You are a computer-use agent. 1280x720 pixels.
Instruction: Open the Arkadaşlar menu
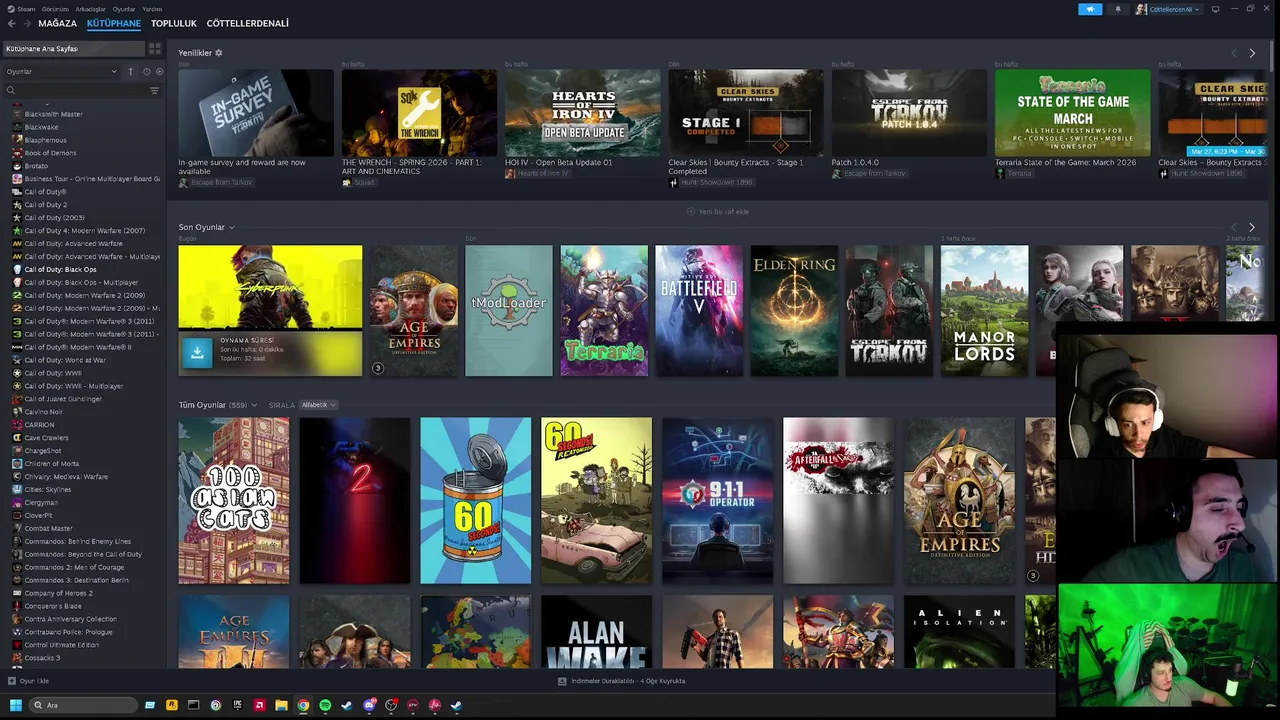(x=91, y=9)
